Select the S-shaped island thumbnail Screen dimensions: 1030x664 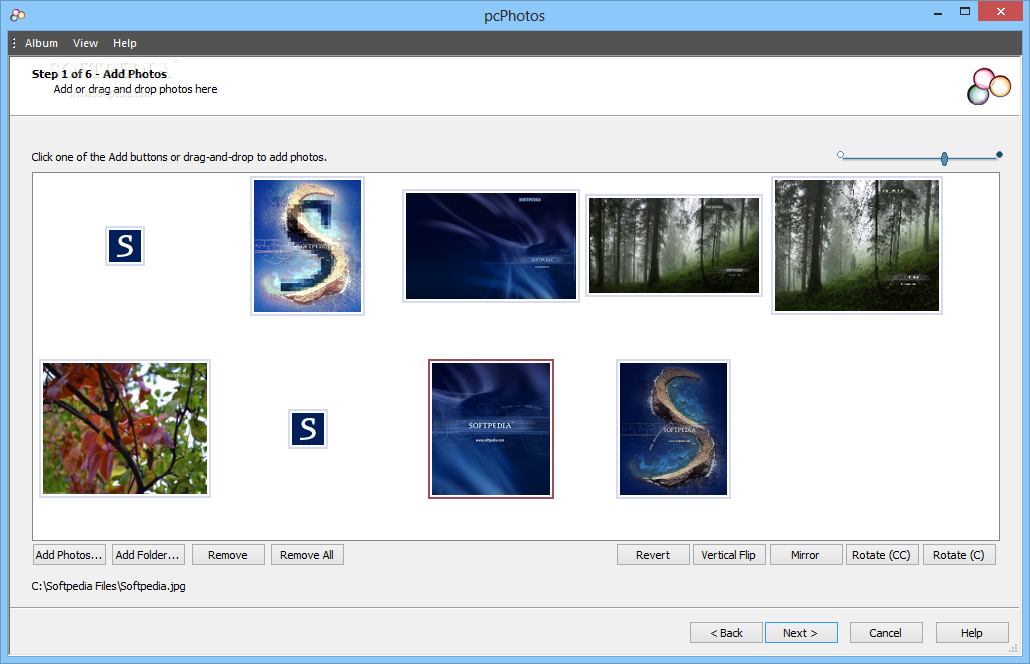(x=673, y=429)
